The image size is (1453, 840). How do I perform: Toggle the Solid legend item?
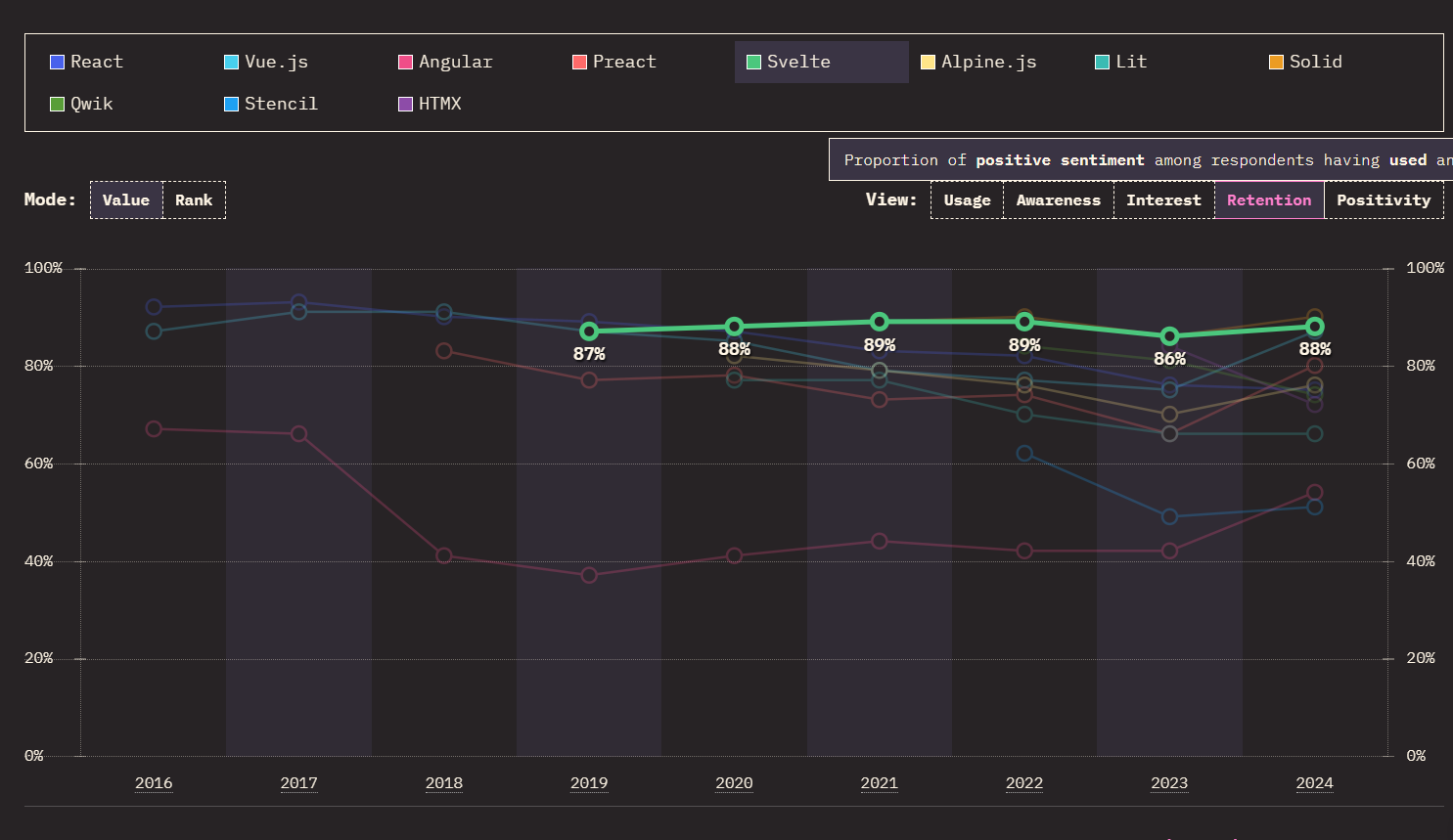tap(1343, 62)
